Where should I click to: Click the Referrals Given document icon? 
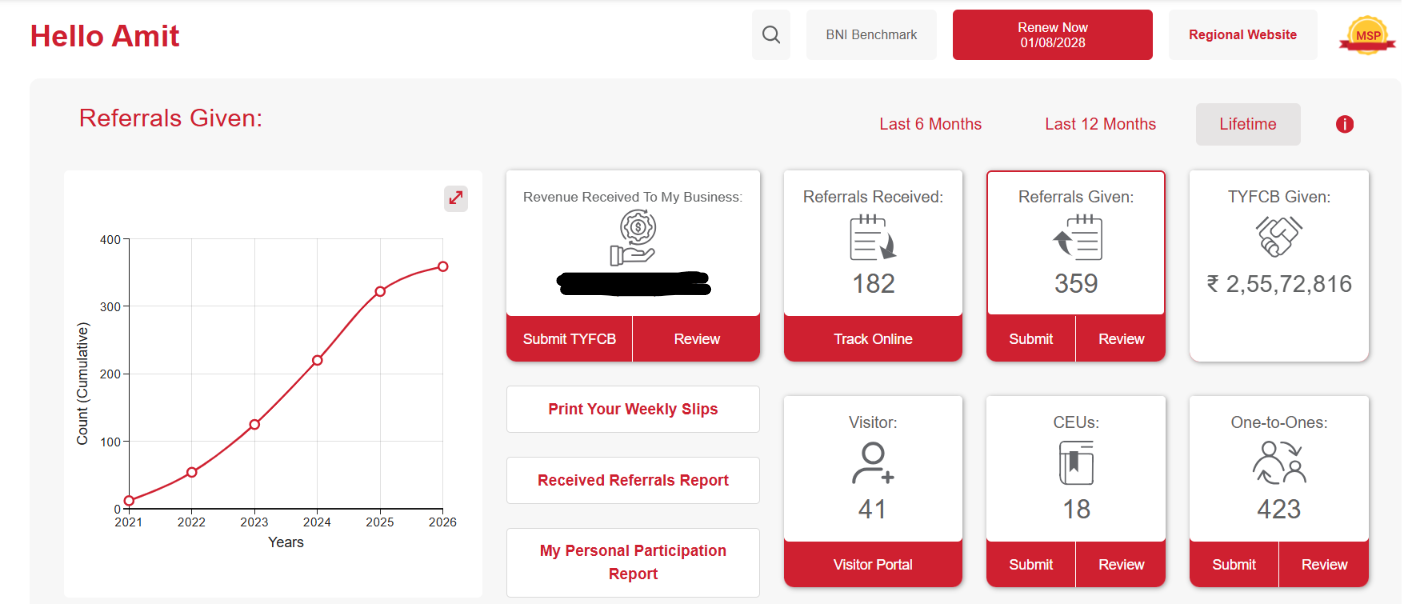point(1076,238)
